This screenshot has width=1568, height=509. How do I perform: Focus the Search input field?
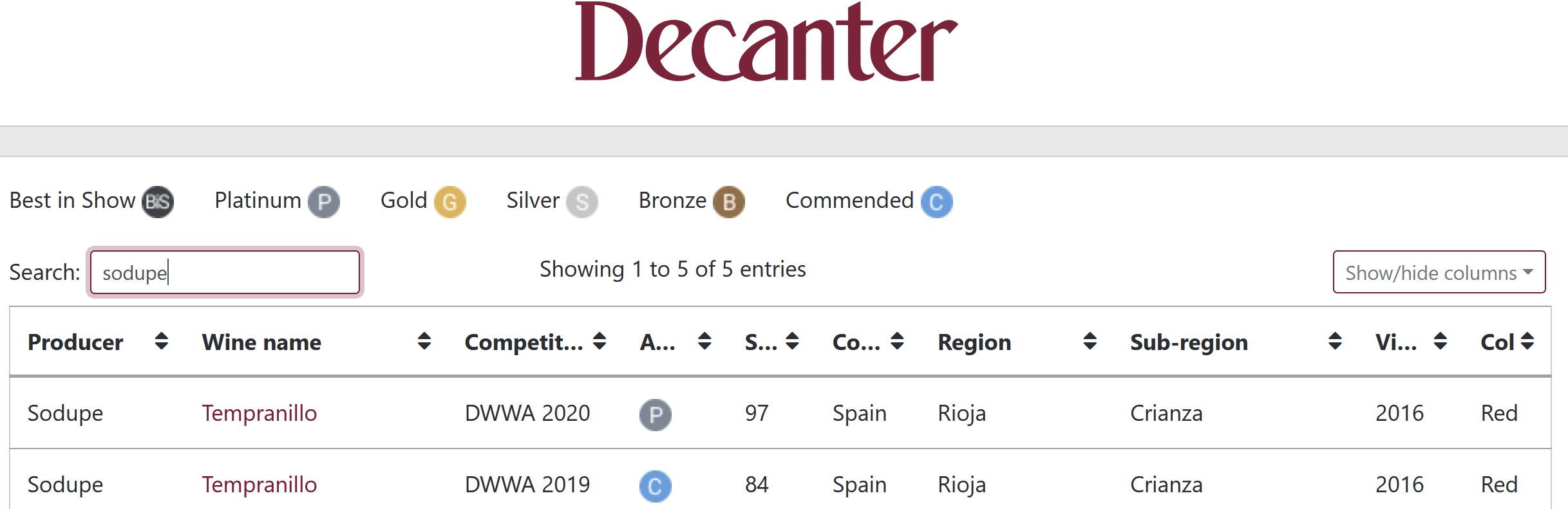[225, 272]
